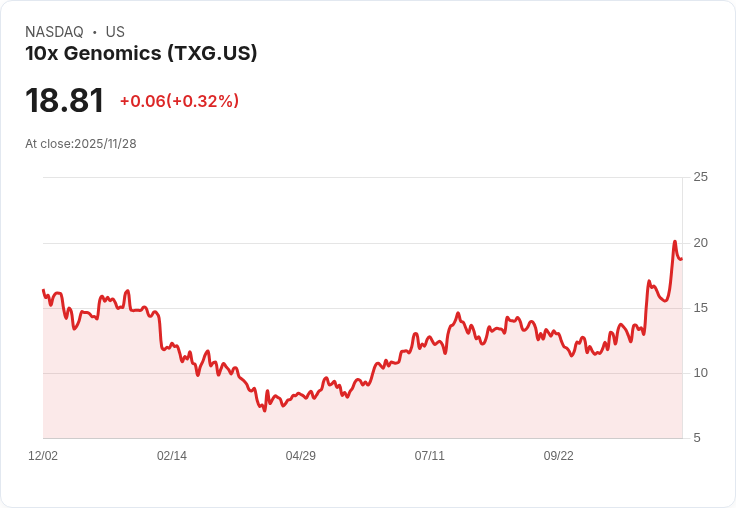Click the 20 y-axis price label
736x508 pixels.
pos(700,243)
